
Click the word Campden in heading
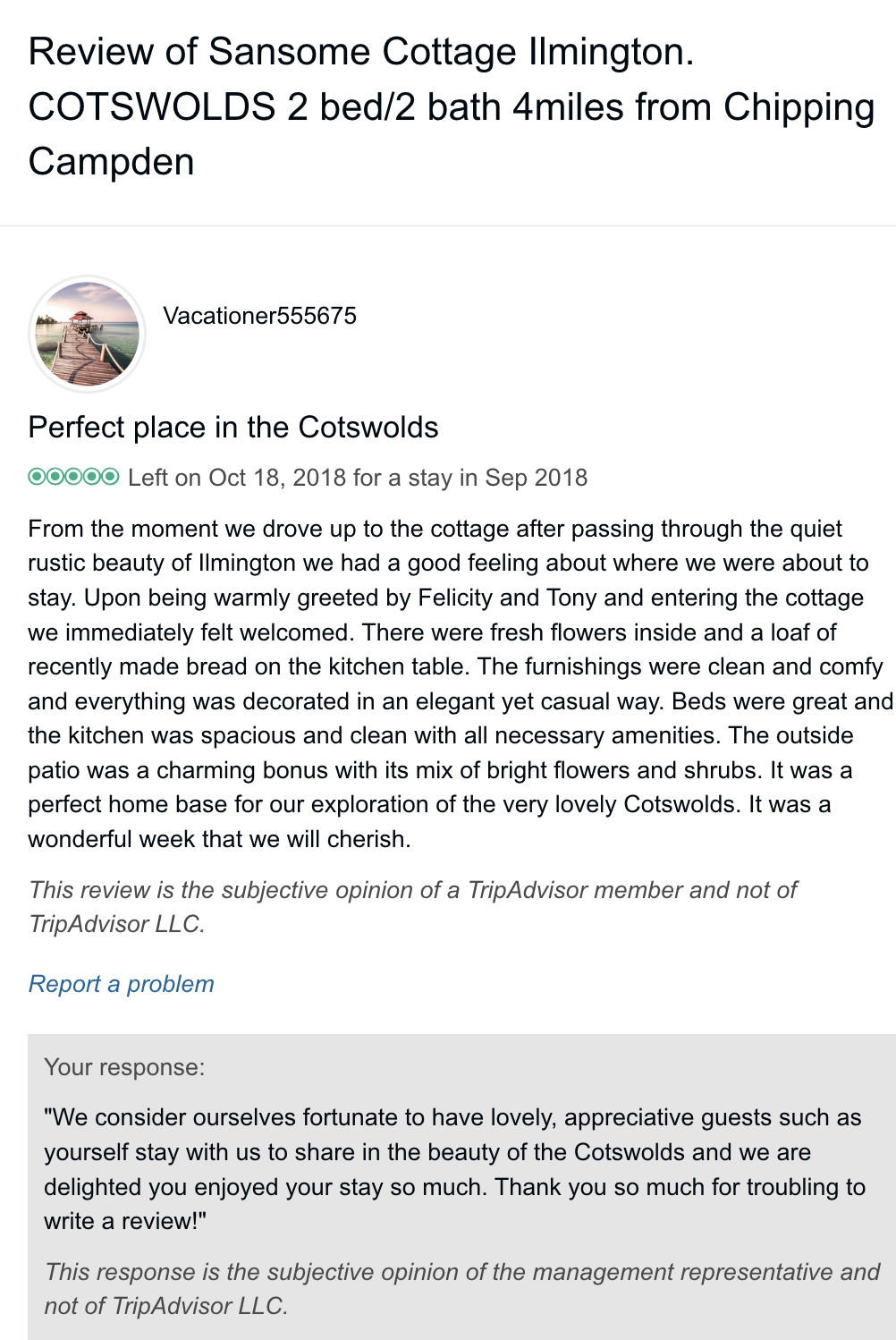[x=111, y=162]
